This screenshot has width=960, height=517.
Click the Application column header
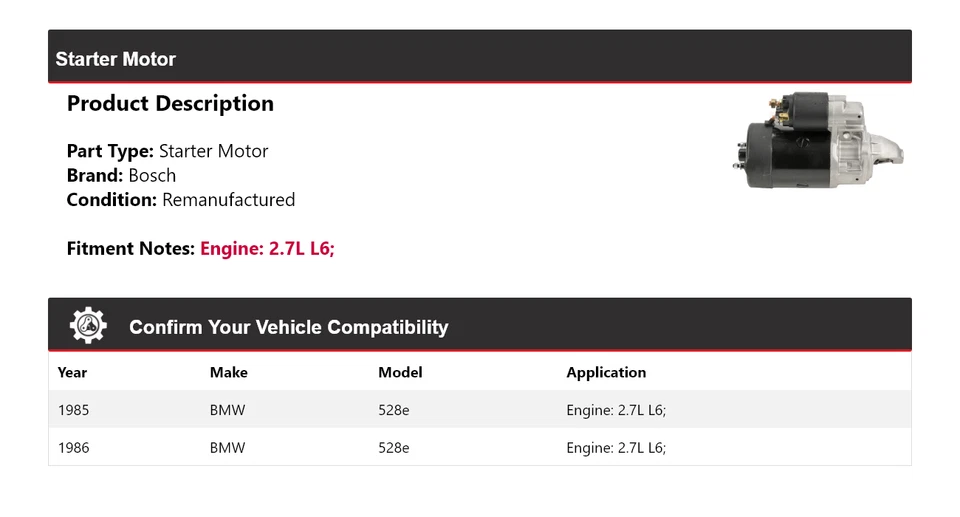pos(606,372)
